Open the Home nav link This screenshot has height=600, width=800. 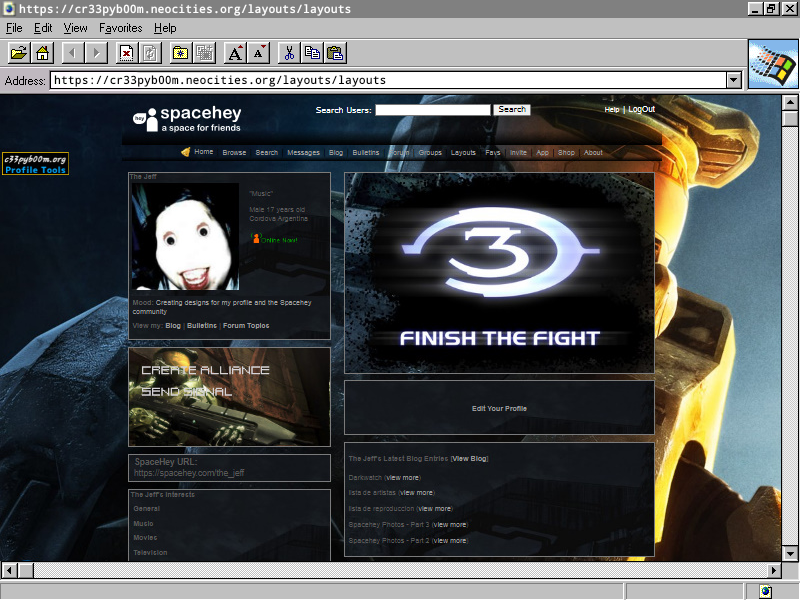[x=204, y=152]
